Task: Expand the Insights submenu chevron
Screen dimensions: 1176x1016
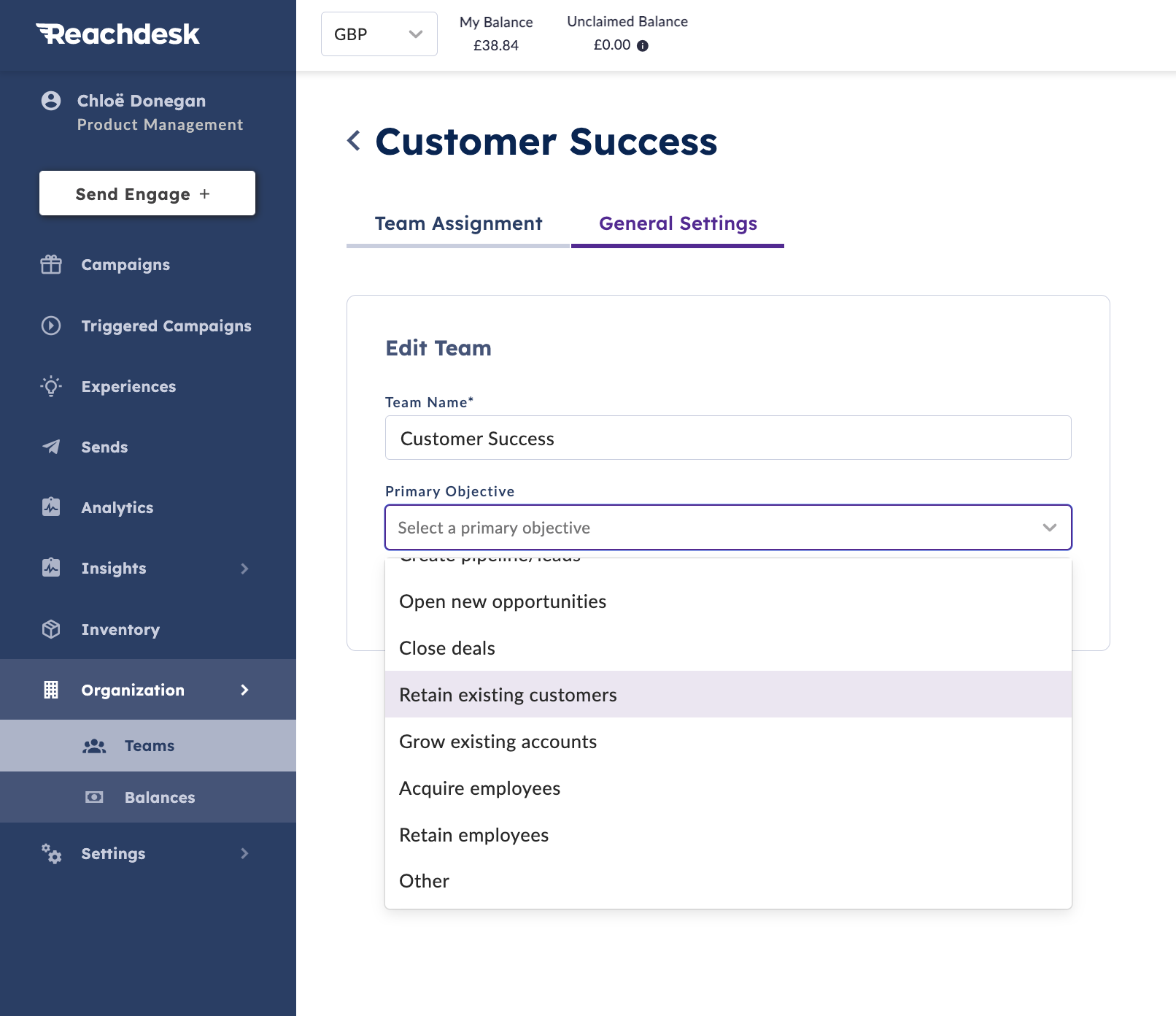Action: click(244, 569)
